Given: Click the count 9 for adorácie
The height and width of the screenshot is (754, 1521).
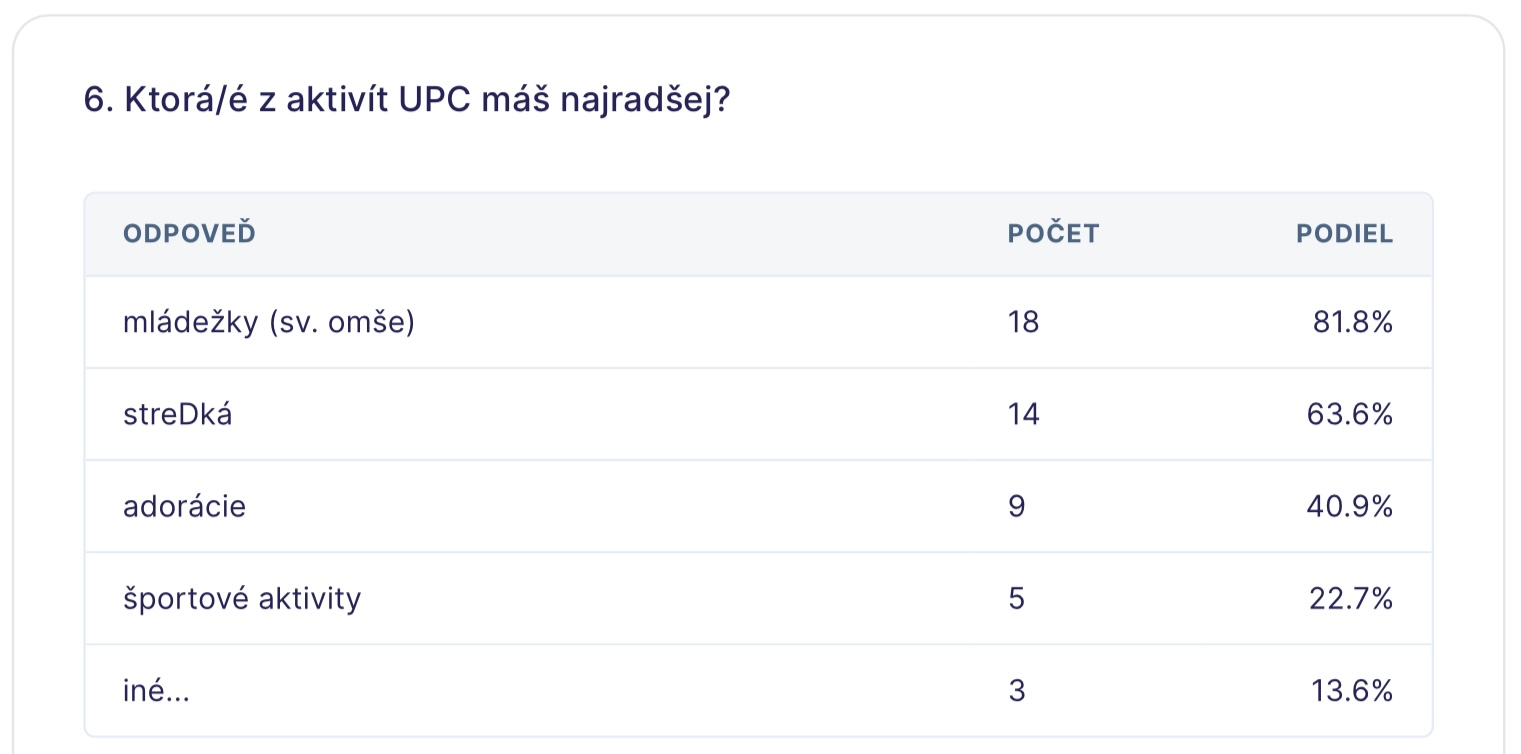Looking at the screenshot, I should point(1017,507).
